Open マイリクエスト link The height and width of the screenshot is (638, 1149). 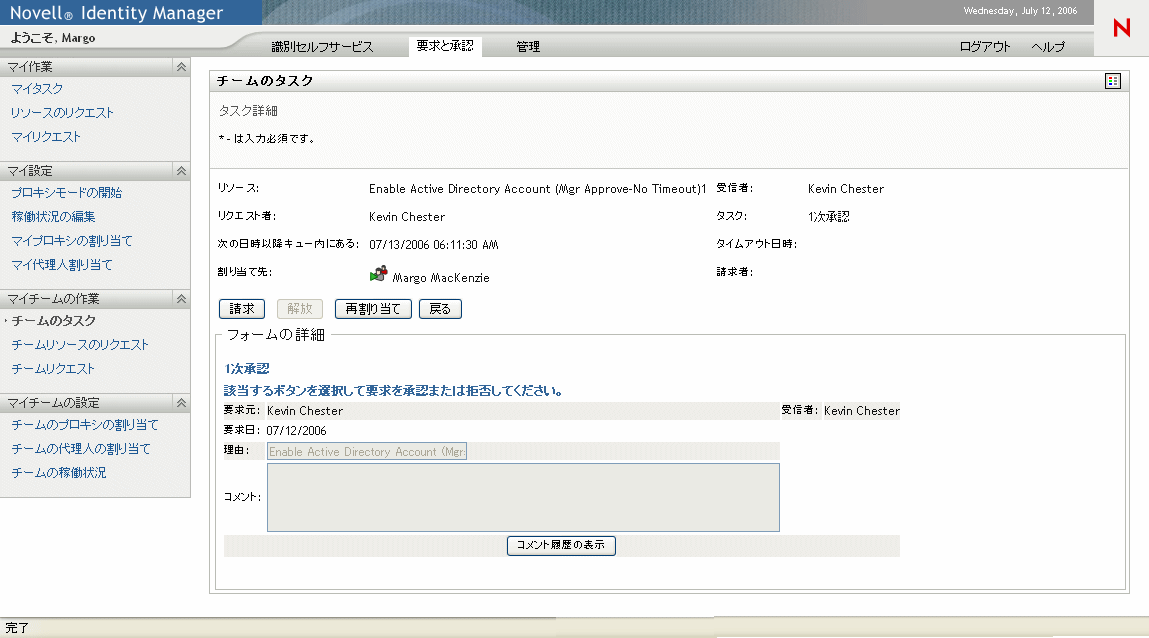coord(45,137)
